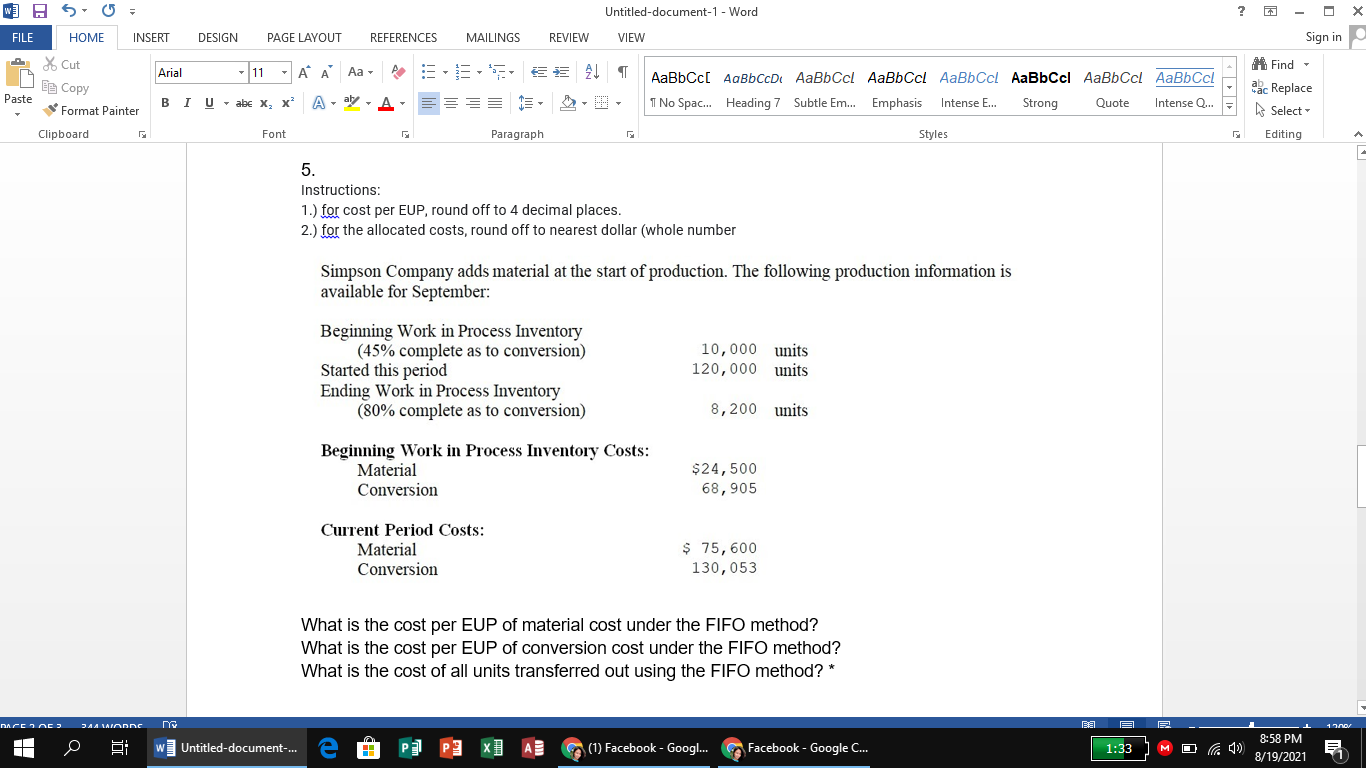
Task: Apply strikethrough formatting
Action: 243,103
